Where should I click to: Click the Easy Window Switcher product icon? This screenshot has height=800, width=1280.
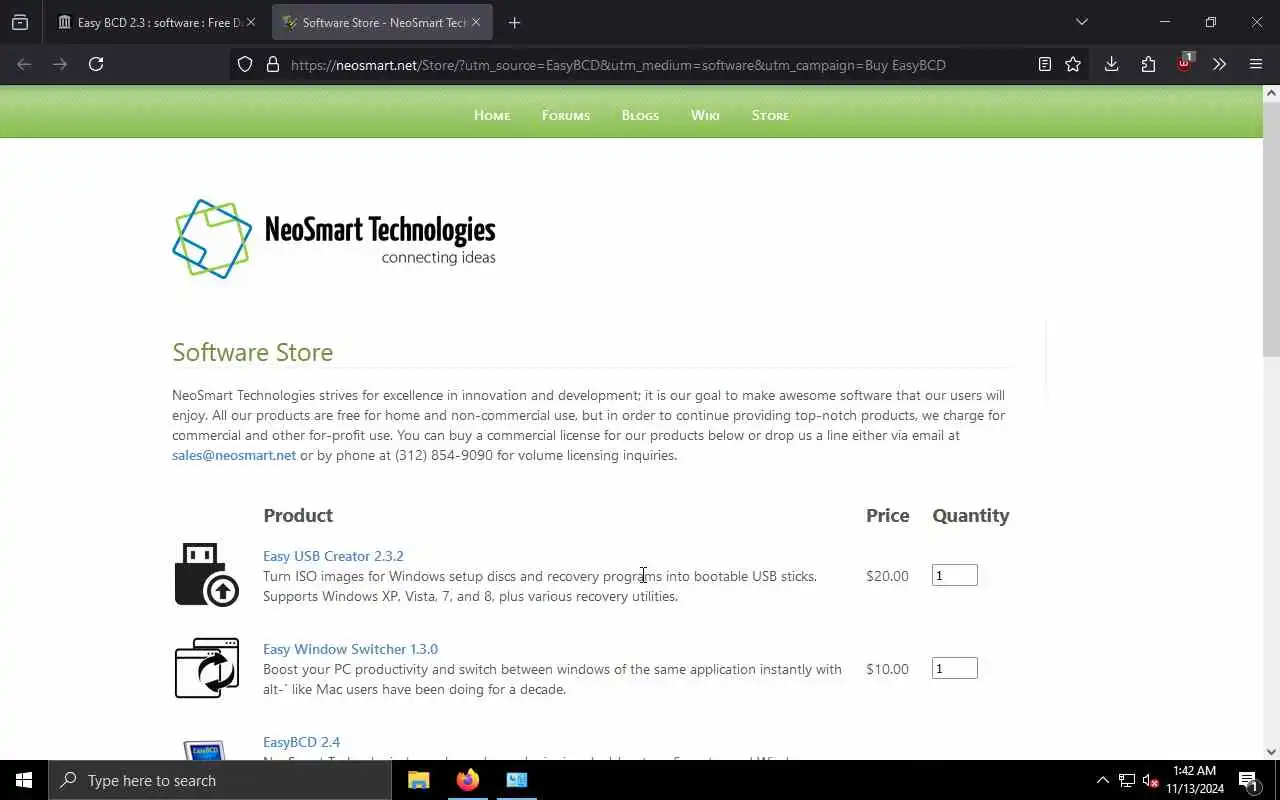(207, 667)
